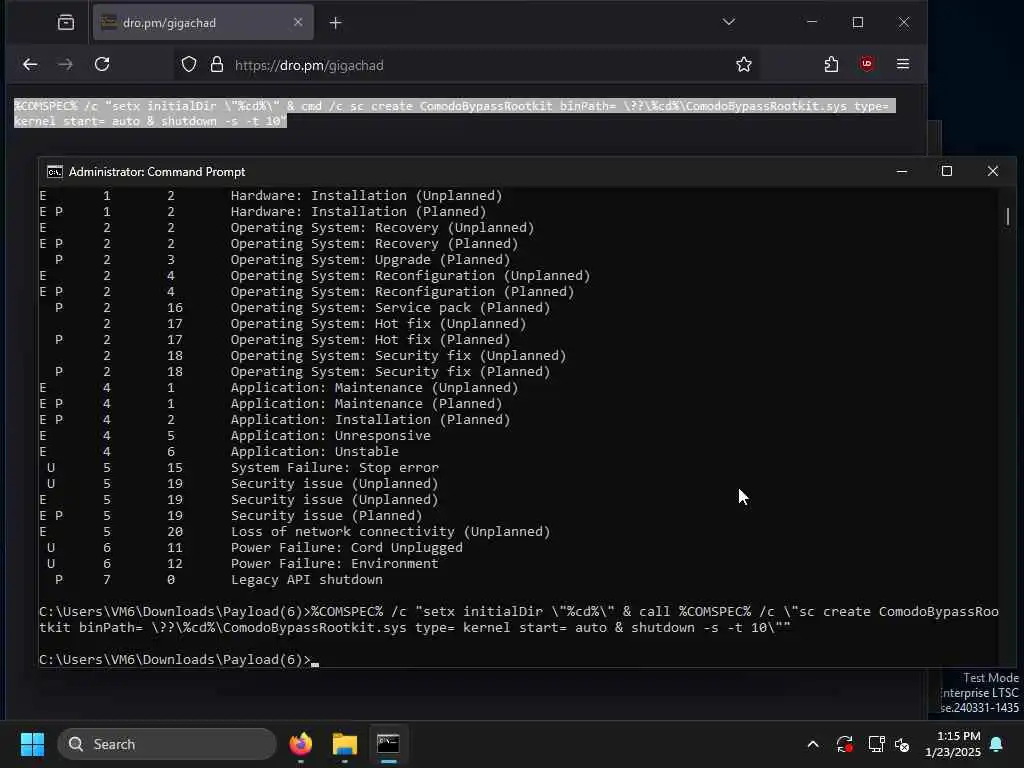Viewport: 1024px width, 768px height.
Task: Click the Command Prompt title bar icon
Action: click(55, 172)
